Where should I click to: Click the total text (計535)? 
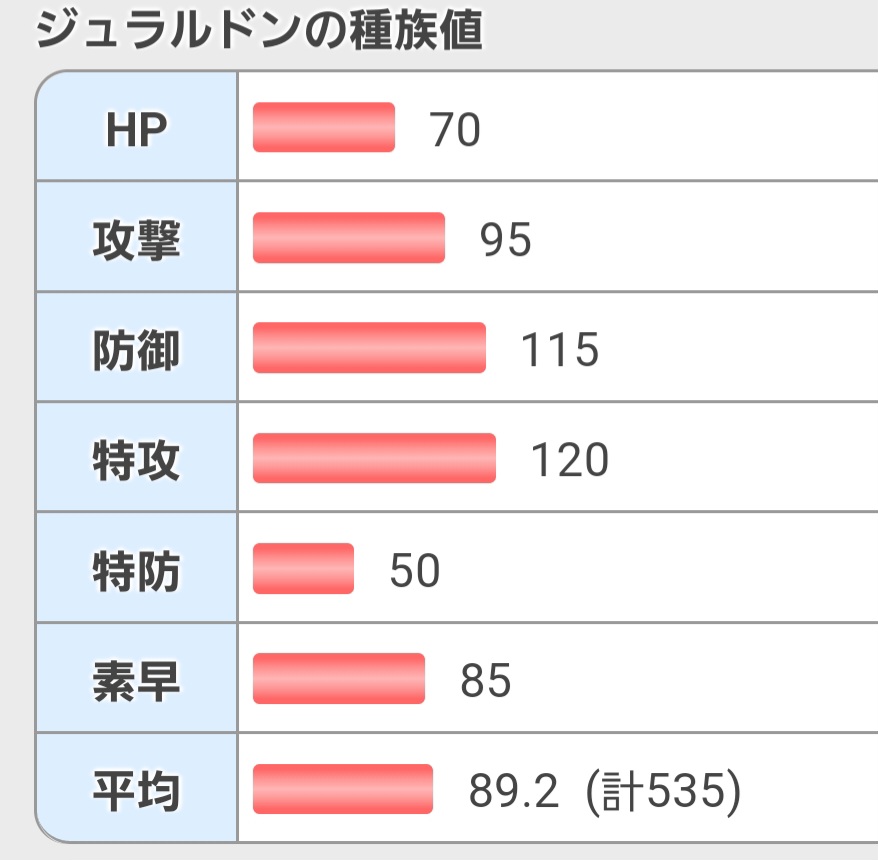pyautogui.click(x=663, y=791)
